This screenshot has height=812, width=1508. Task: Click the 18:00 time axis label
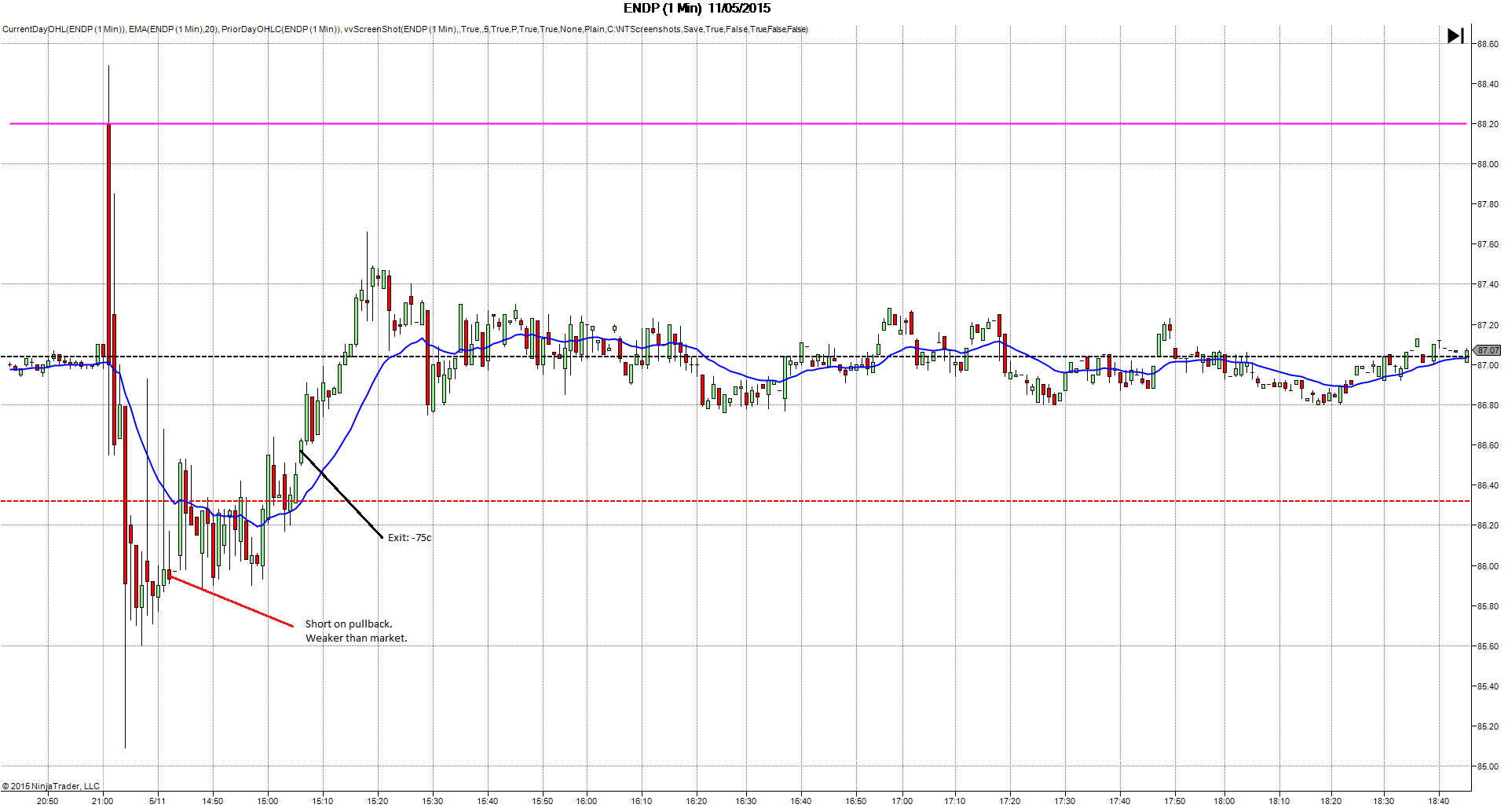[1224, 801]
